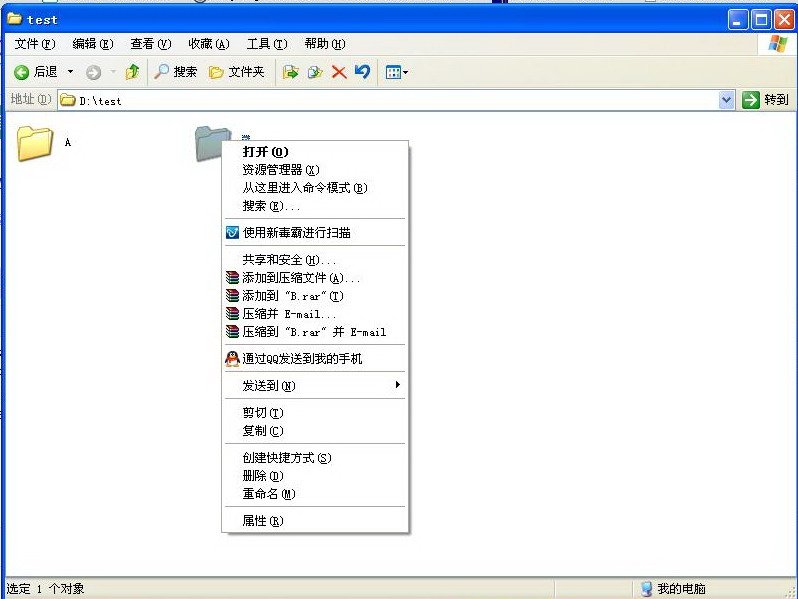Click the blue Undo arrow icon
This screenshot has height=599, width=798.
[362, 71]
